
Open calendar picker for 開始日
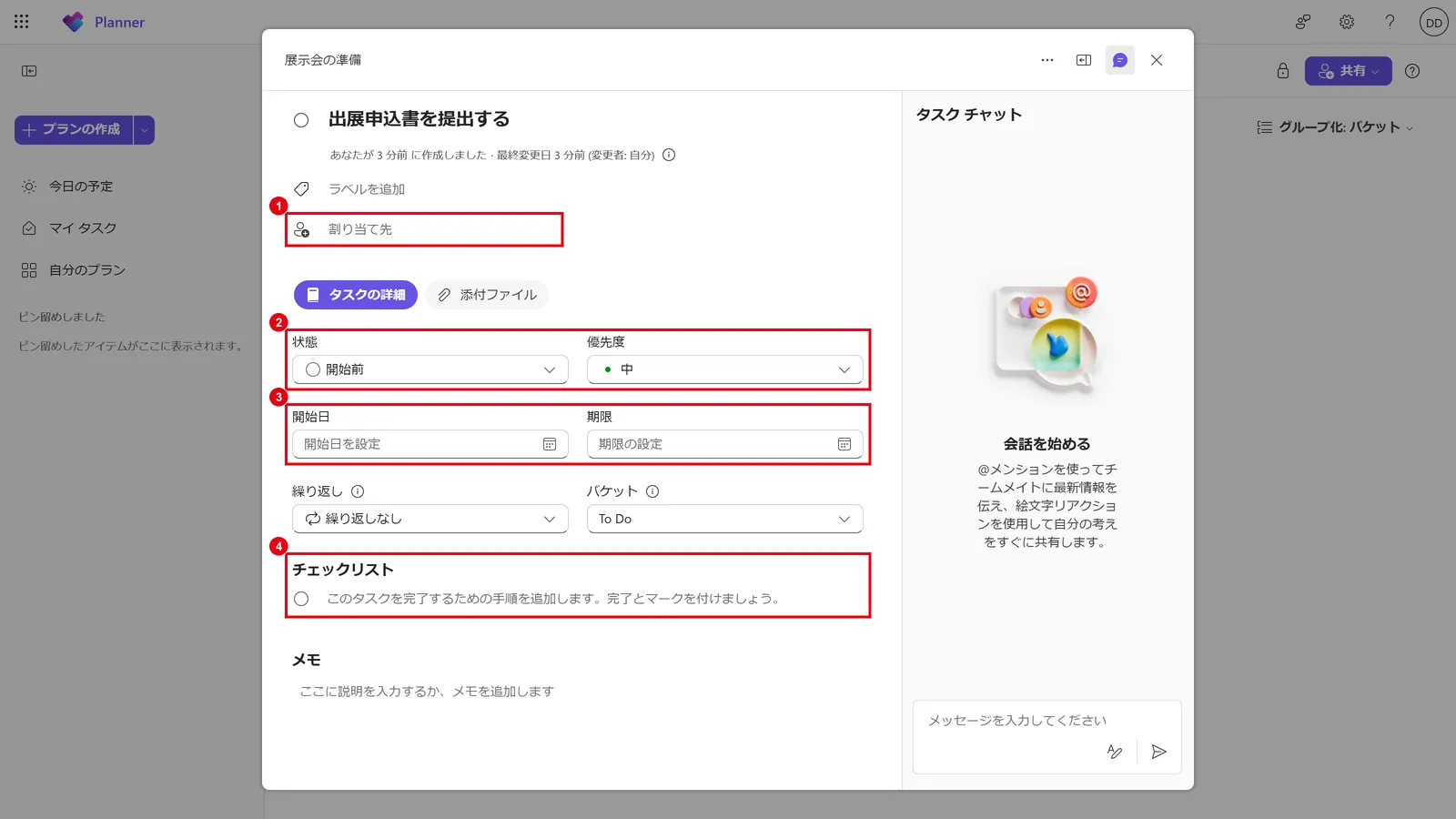click(550, 444)
